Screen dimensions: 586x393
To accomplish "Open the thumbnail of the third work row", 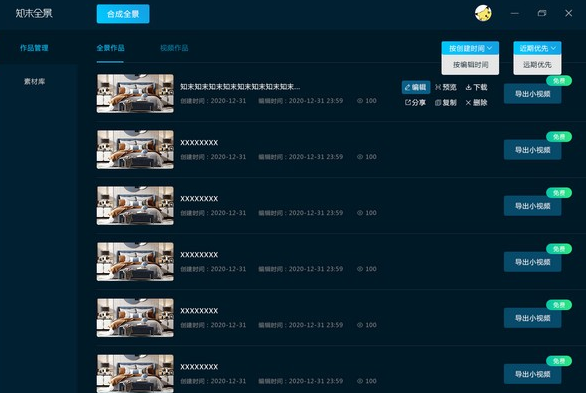I will [x=135, y=205].
